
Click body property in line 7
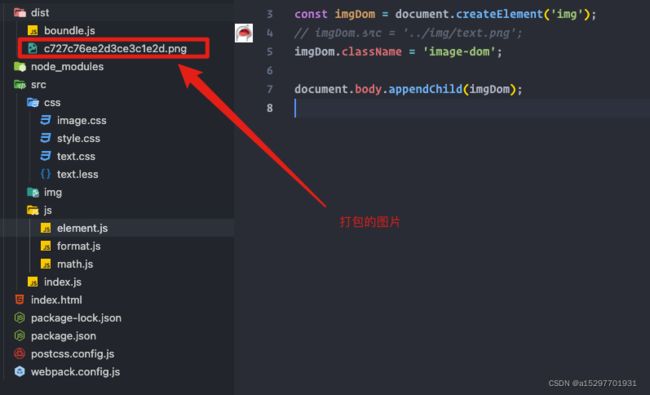point(368,89)
